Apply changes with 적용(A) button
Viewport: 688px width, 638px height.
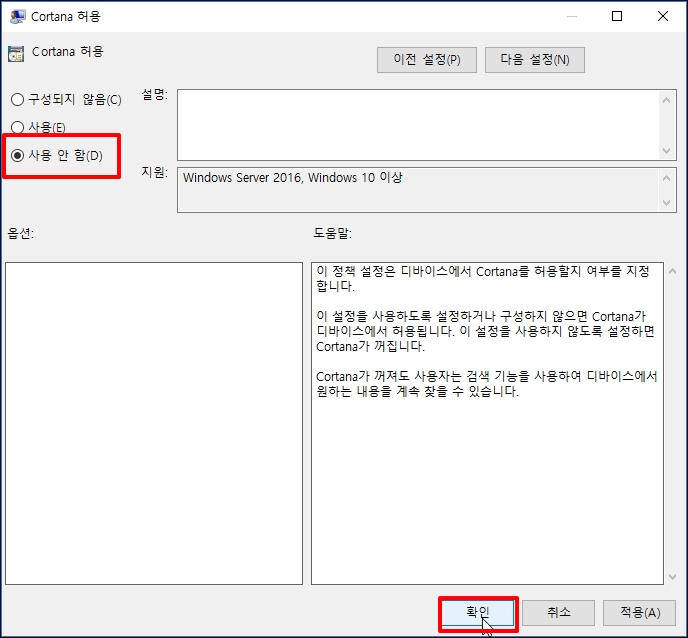coord(639,613)
